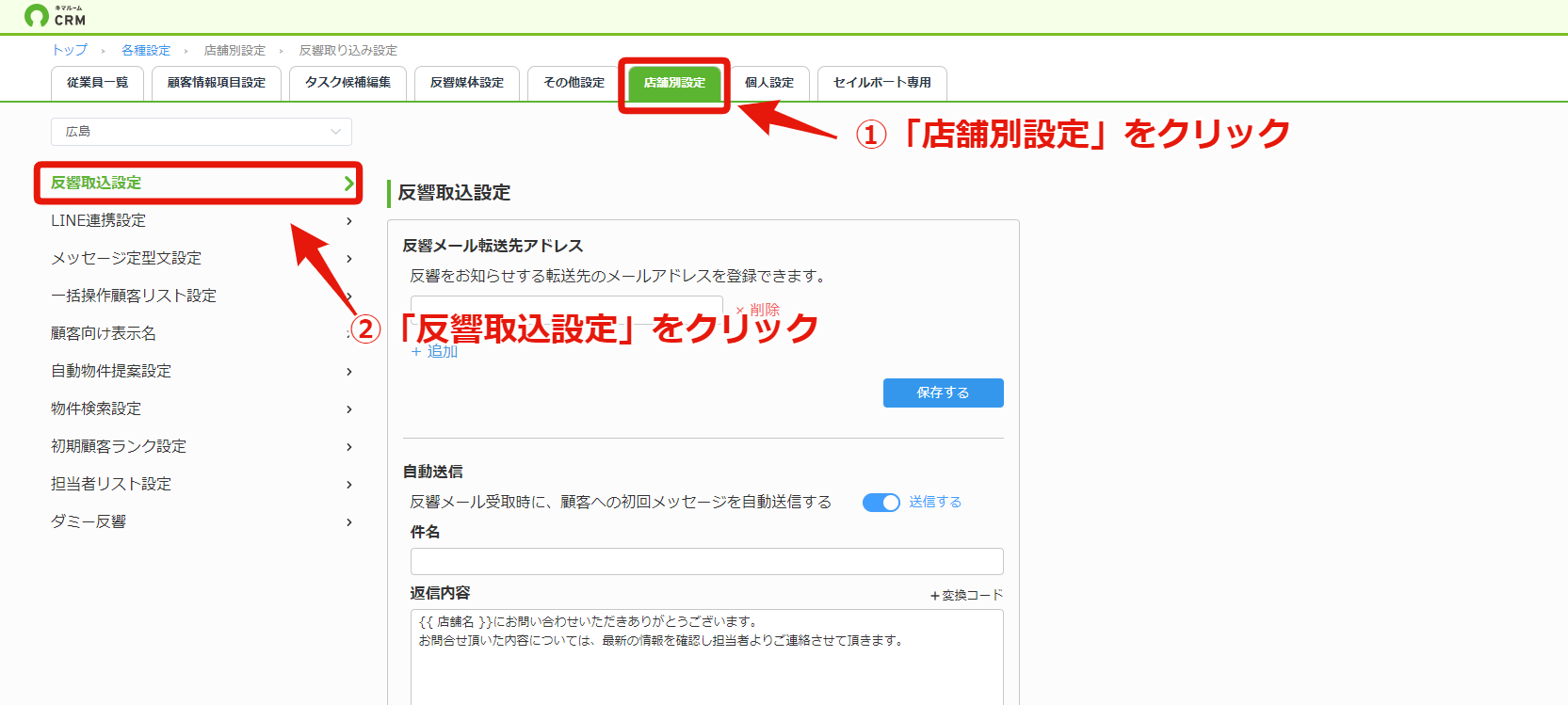This screenshot has height=705, width=1568.
Task: Click the chevron beside LINE連携設定
Action: (x=349, y=221)
